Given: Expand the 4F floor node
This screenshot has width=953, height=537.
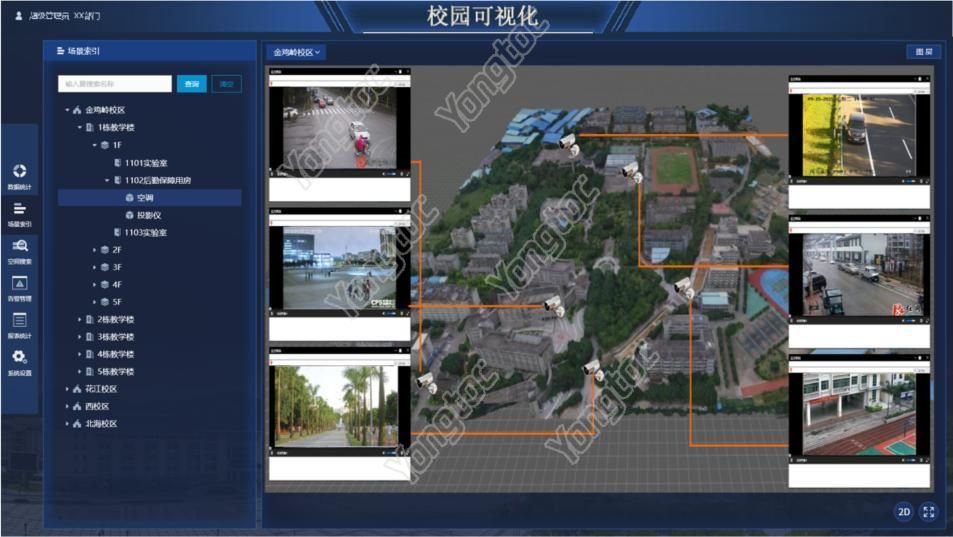Looking at the screenshot, I should [x=94, y=284].
